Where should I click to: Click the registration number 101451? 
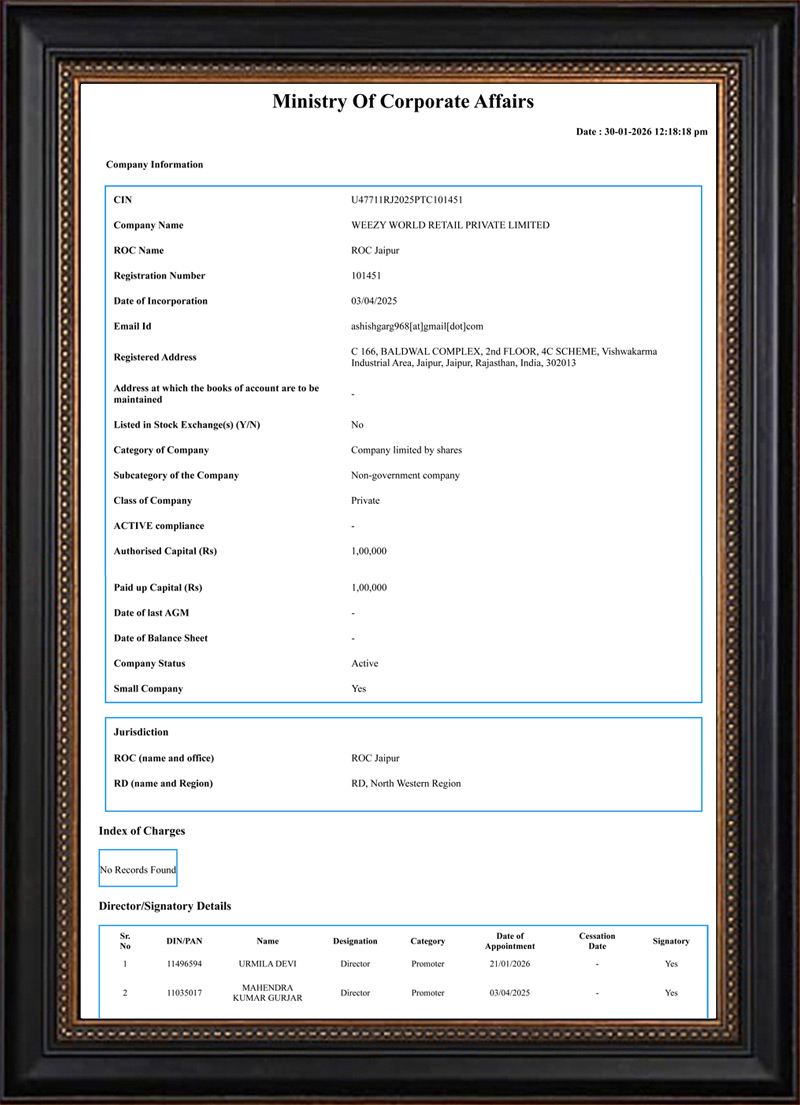(x=365, y=276)
